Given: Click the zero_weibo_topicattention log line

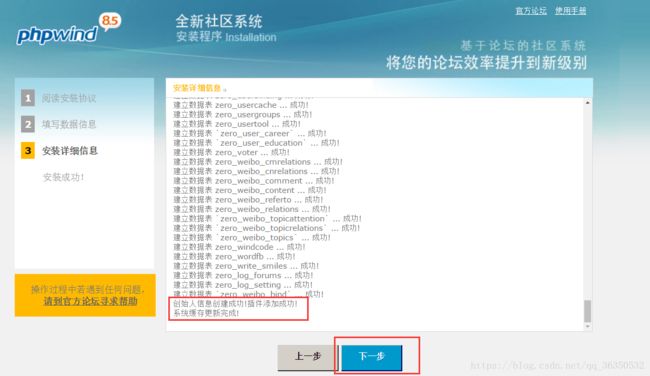Looking at the screenshot, I should (267, 219).
